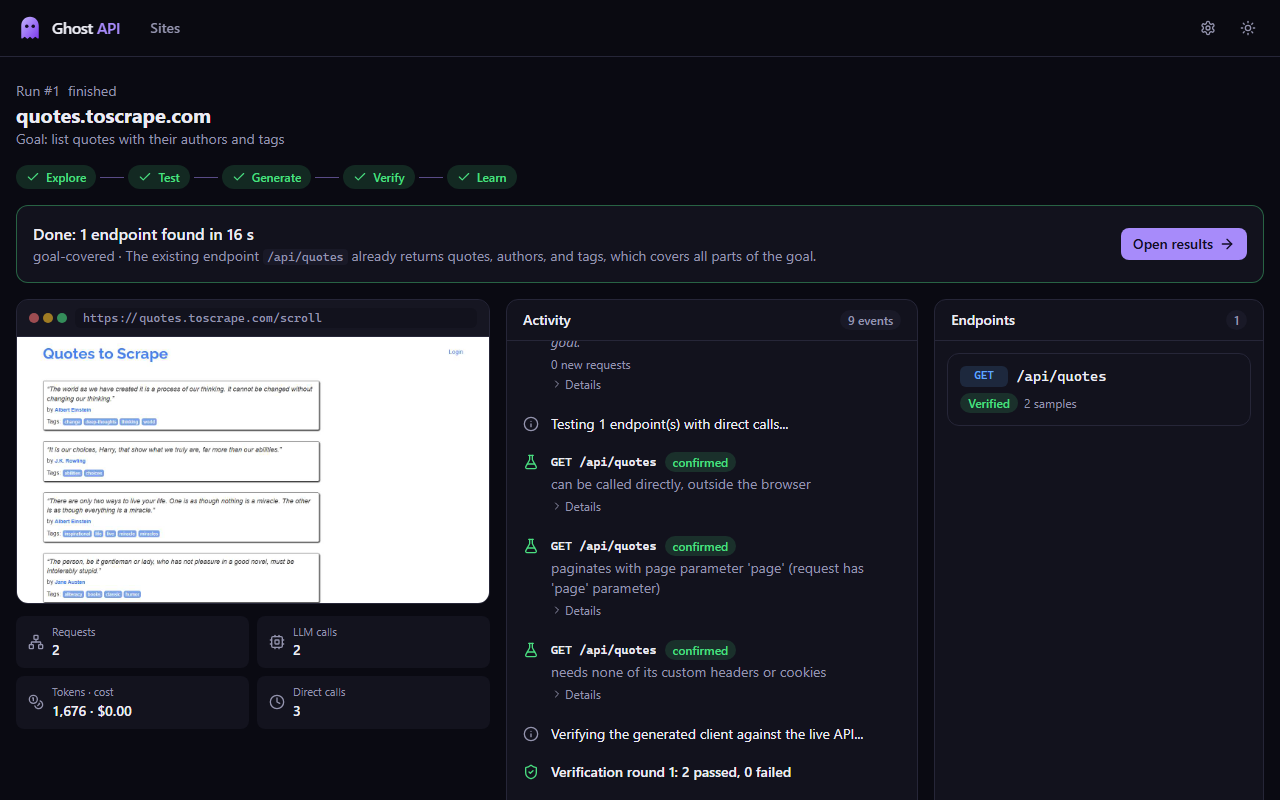Click the '1,676 · $0.00' tokens value
This screenshot has height=800, width=1280.
[x=92, y=711]
